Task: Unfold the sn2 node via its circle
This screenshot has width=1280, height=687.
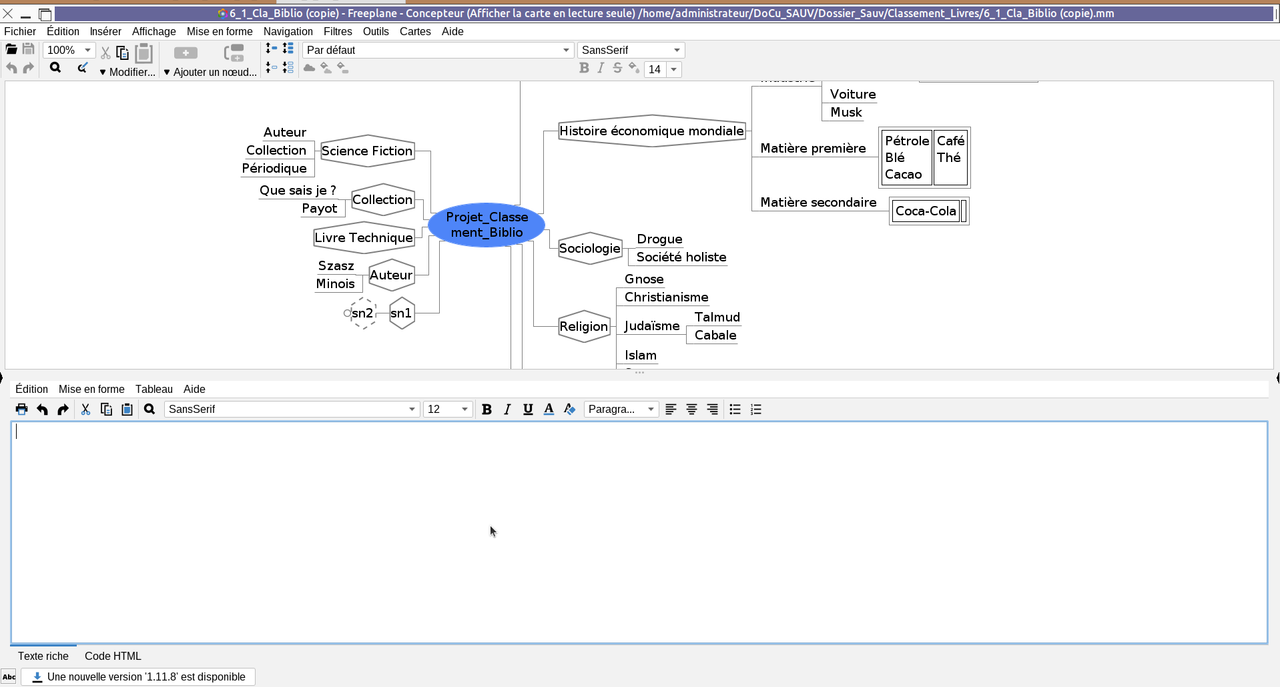Action: (x=347, y=313)
